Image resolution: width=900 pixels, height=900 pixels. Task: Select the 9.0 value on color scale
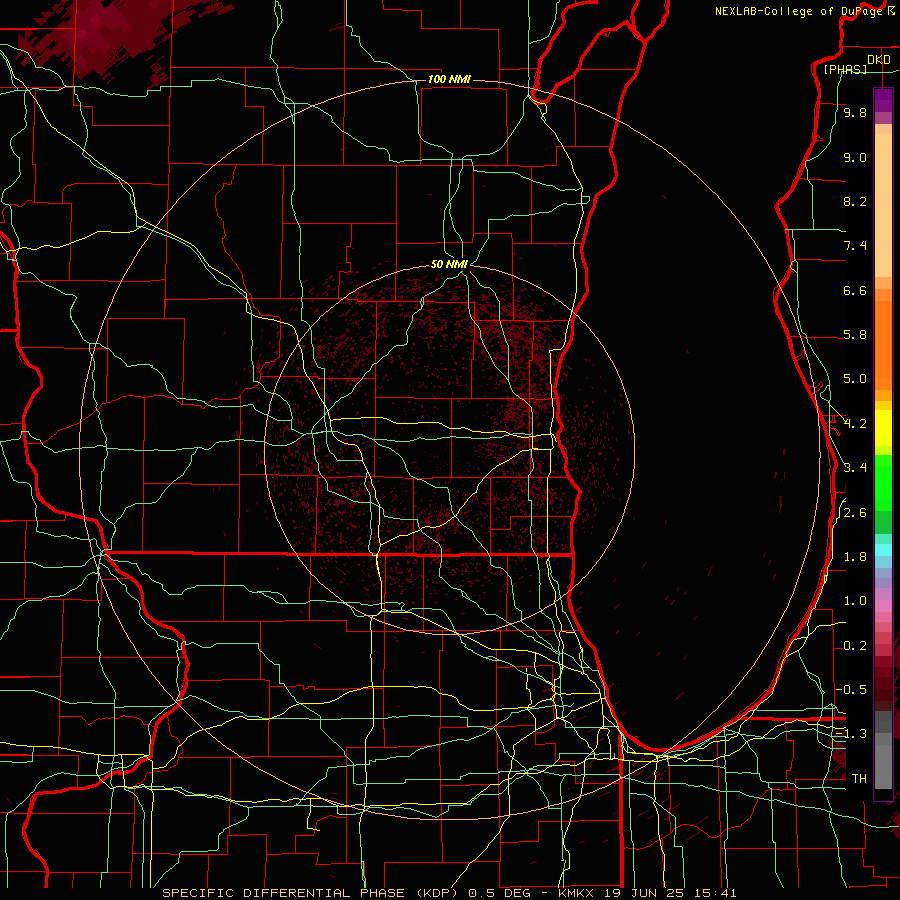coord(855,157)
